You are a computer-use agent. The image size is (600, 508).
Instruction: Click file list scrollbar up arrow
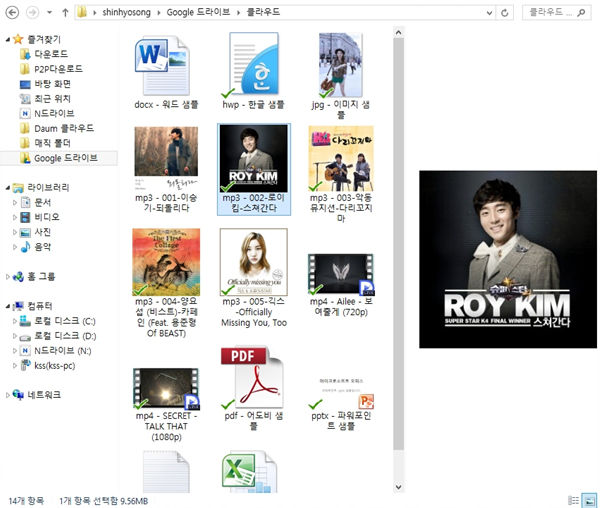[398, 33]
